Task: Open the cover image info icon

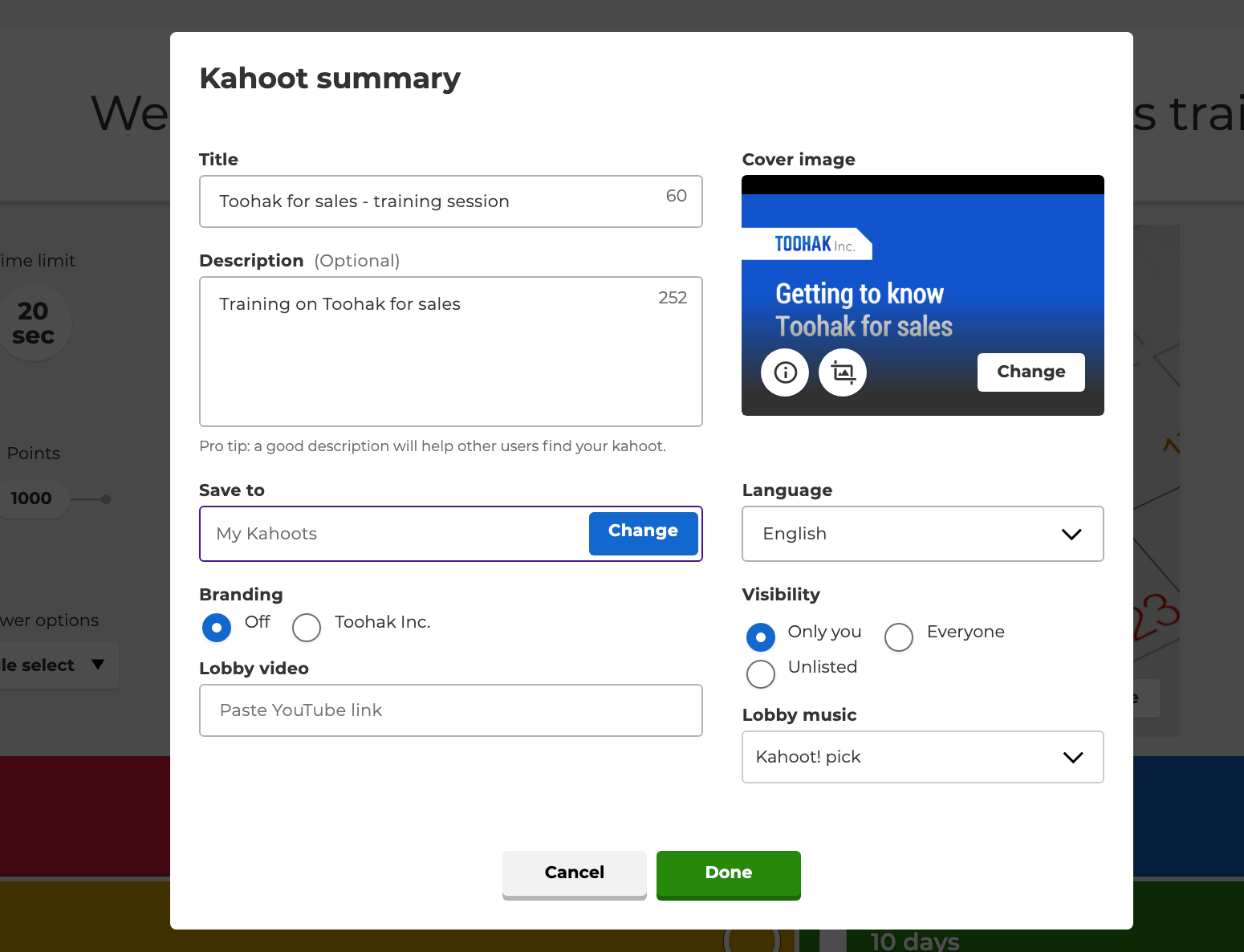Action: click(x=785, y=372)
